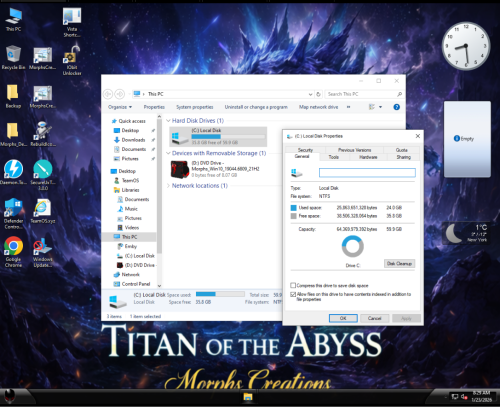Screen dimensions: 500x407
Task: Switch to the Tools tab in properties
Action: tap(334, 157)
